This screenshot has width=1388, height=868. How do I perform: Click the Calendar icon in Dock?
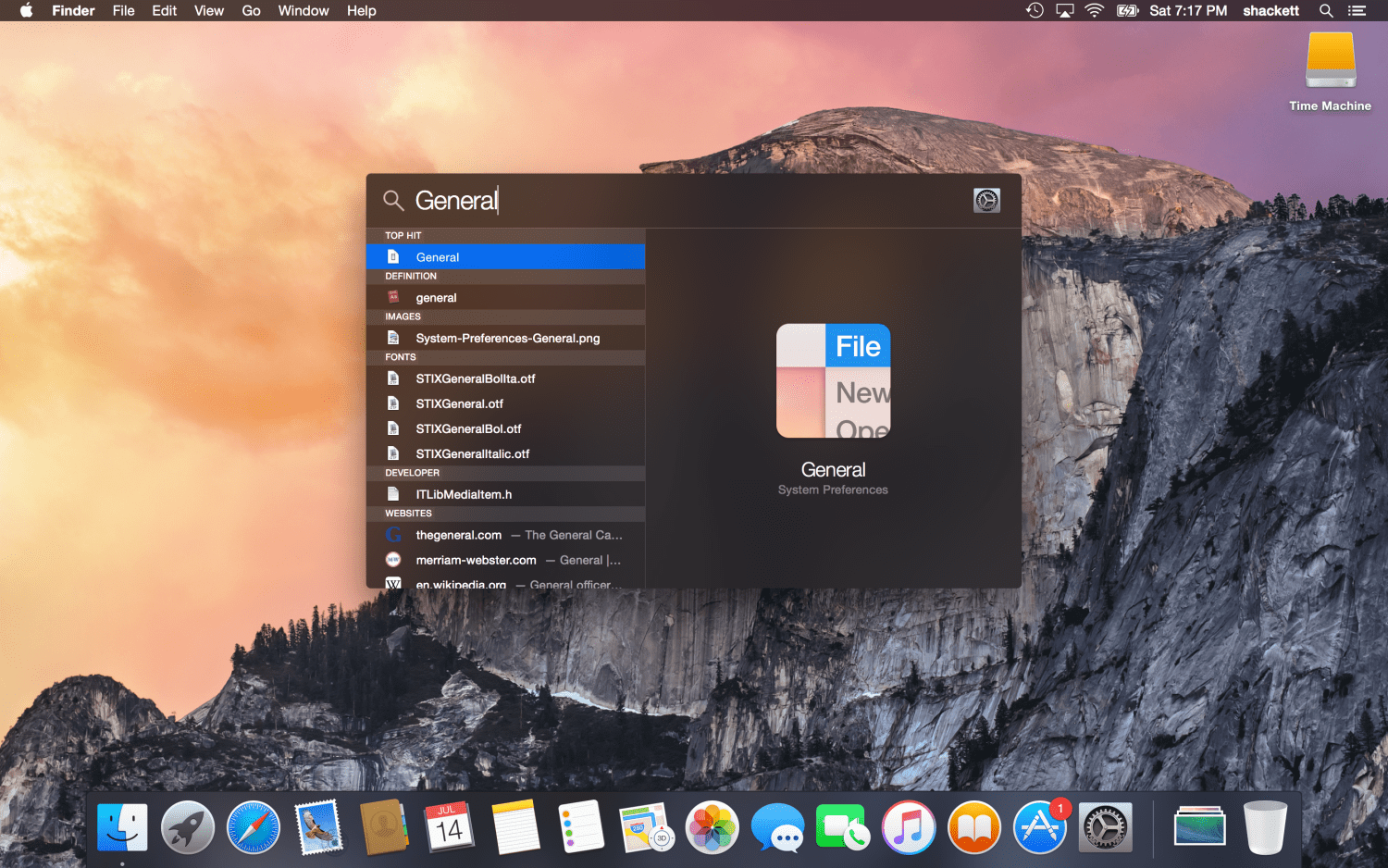(449, 827)
